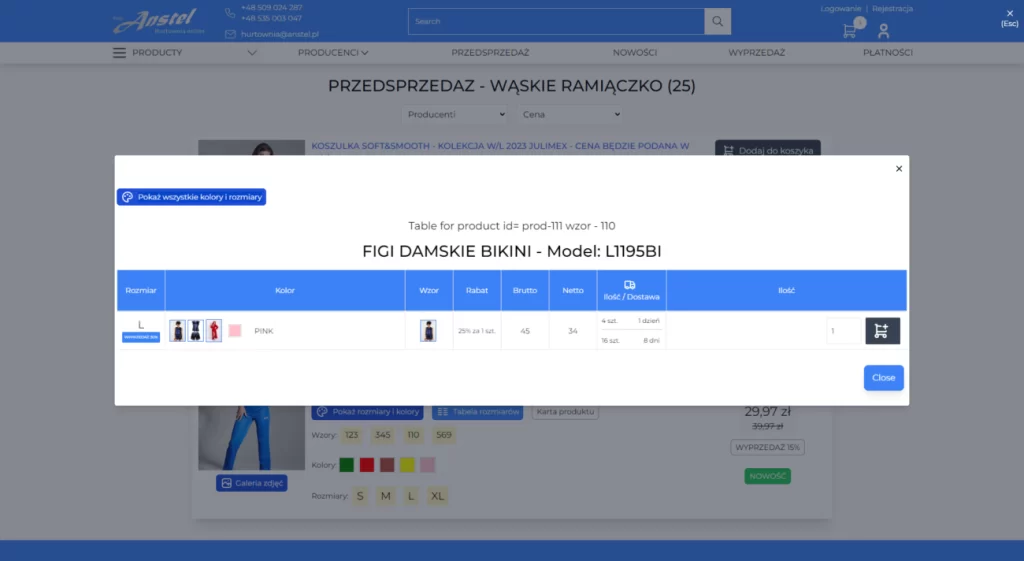Open the Producenti filter dropdown
Image resolution: width=1024 pixels, height=561 pixels.
[455, 114]
